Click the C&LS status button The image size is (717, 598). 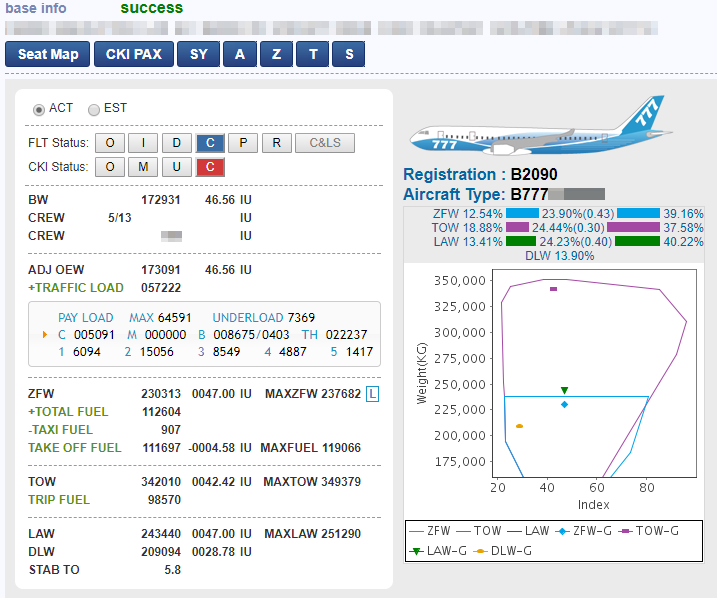tap(325, 143)
